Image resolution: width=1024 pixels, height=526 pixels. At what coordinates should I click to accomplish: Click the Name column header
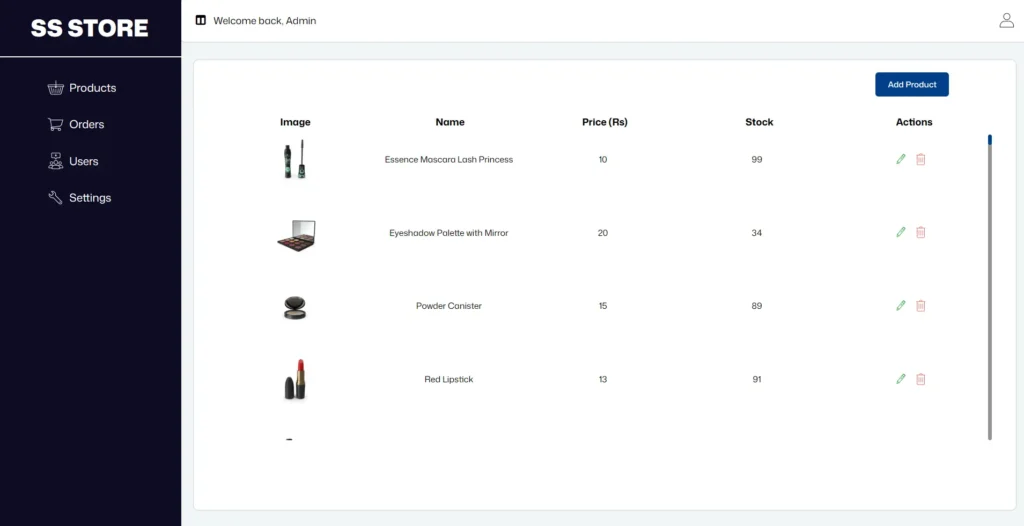450,122
